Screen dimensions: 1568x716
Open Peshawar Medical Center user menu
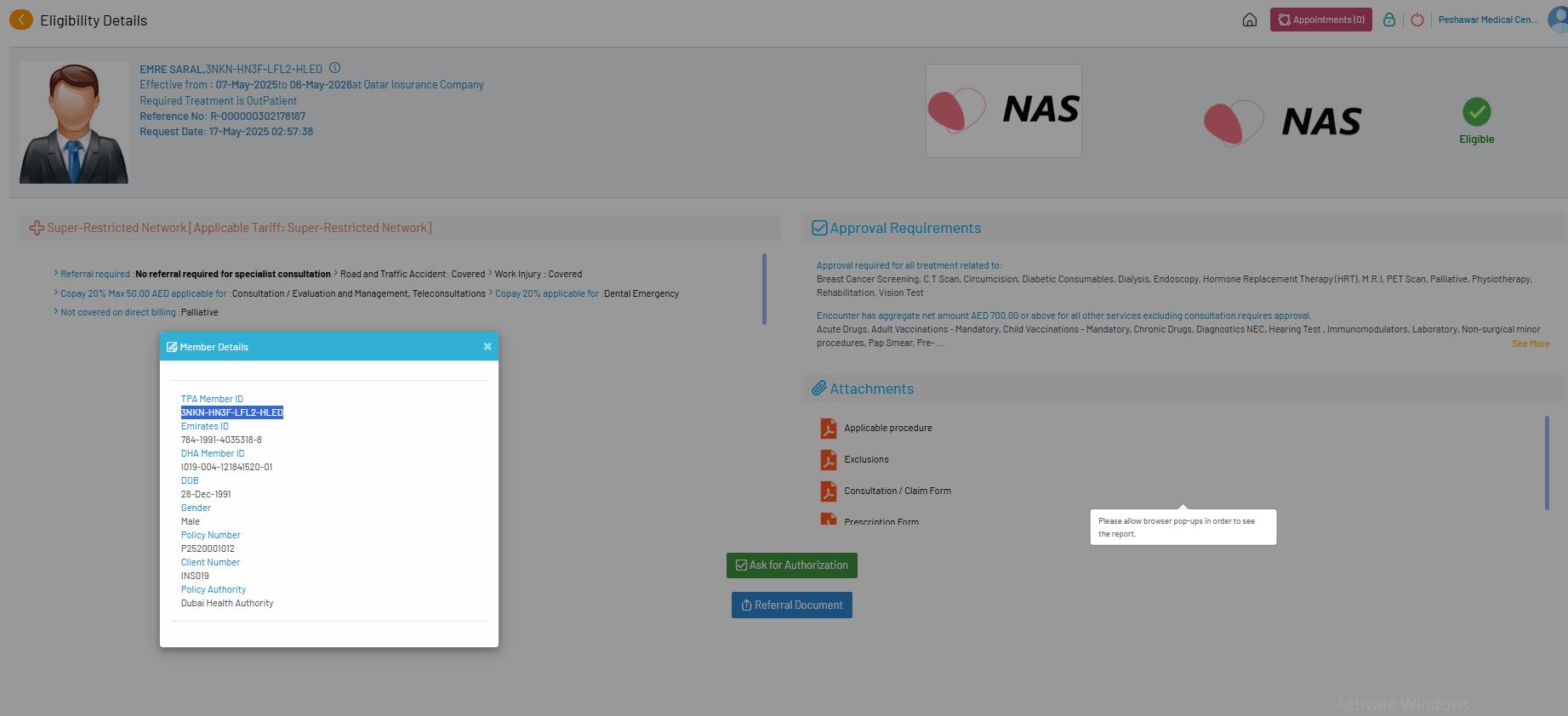(x=1487, y=20)
